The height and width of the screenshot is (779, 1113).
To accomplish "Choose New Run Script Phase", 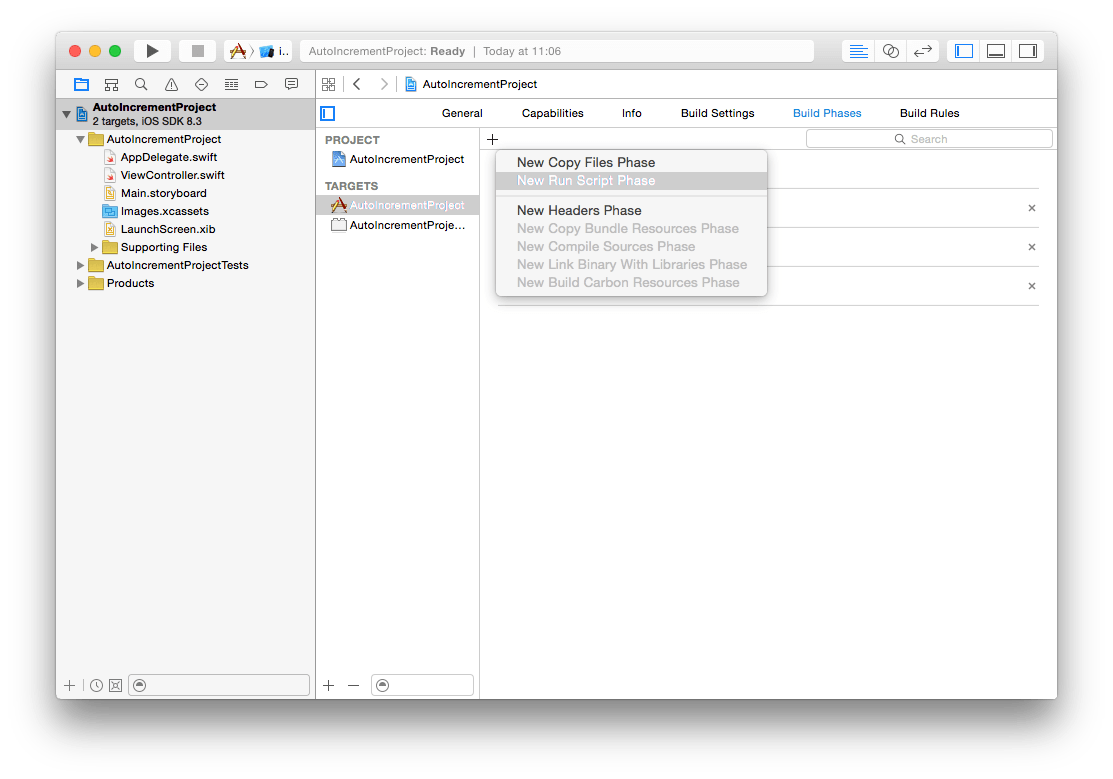I will pyautogui.click(x=631, y=181).
